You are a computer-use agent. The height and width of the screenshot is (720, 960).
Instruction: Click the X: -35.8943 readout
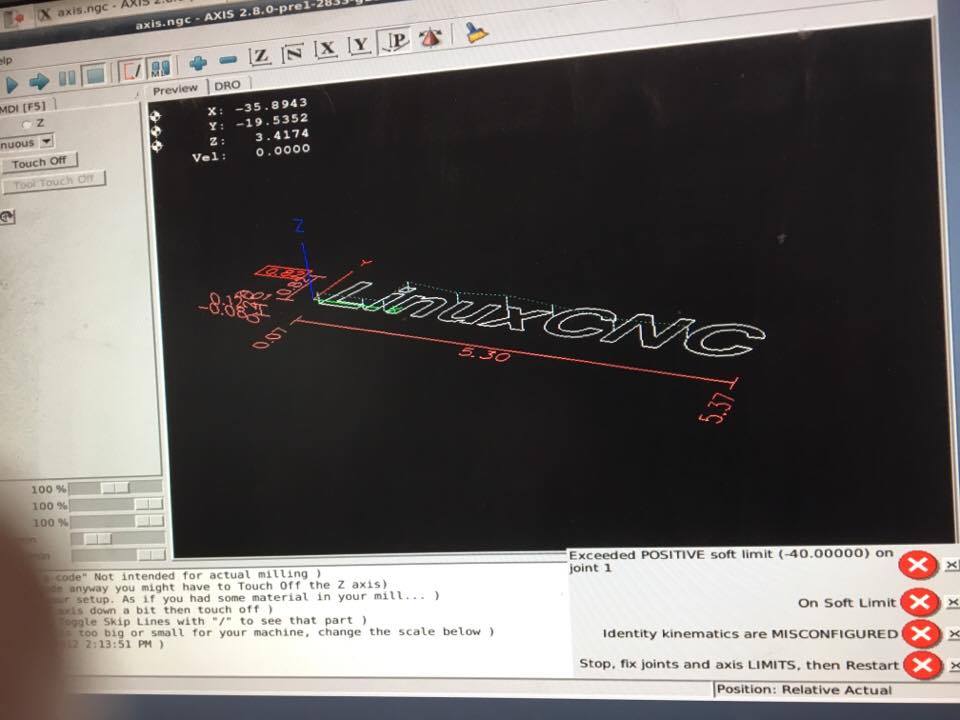[257, 107]
